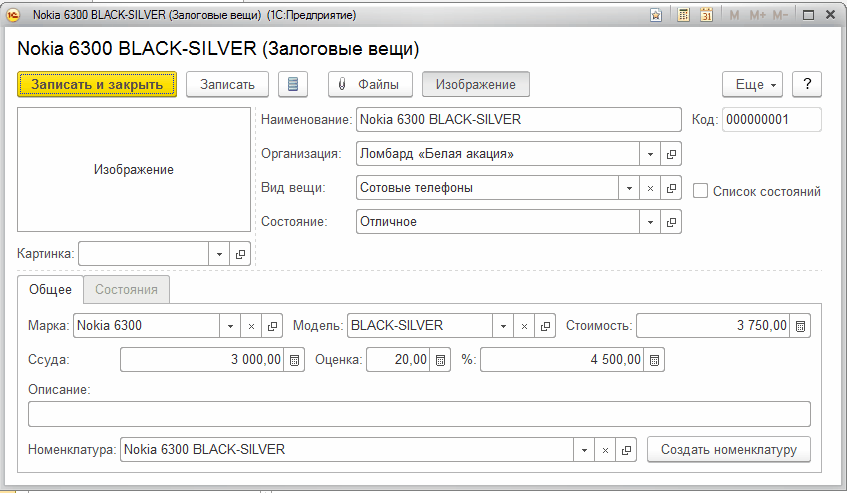Expand the Состояние dropdown list

coord(650,222)
